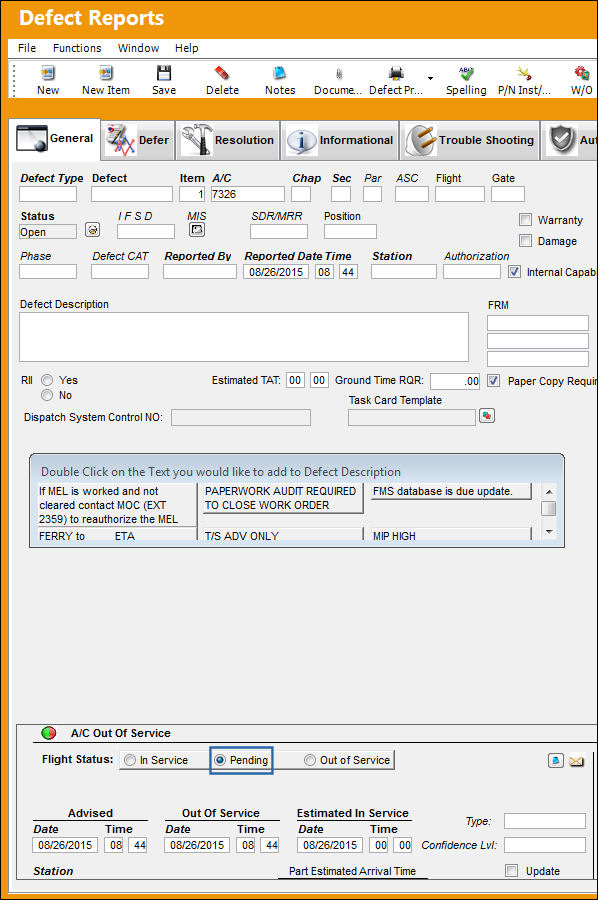Open the Trouble Shooting tab

[x=469, y=140]
